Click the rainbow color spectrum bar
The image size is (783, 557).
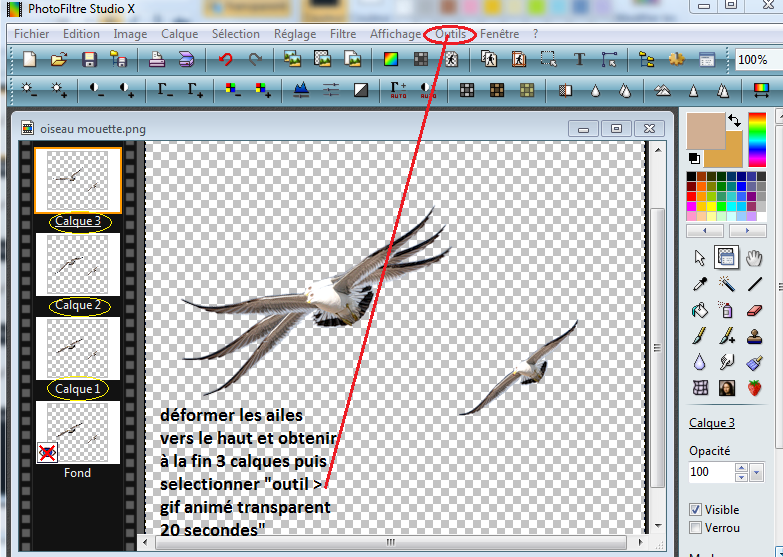[757, 140]
